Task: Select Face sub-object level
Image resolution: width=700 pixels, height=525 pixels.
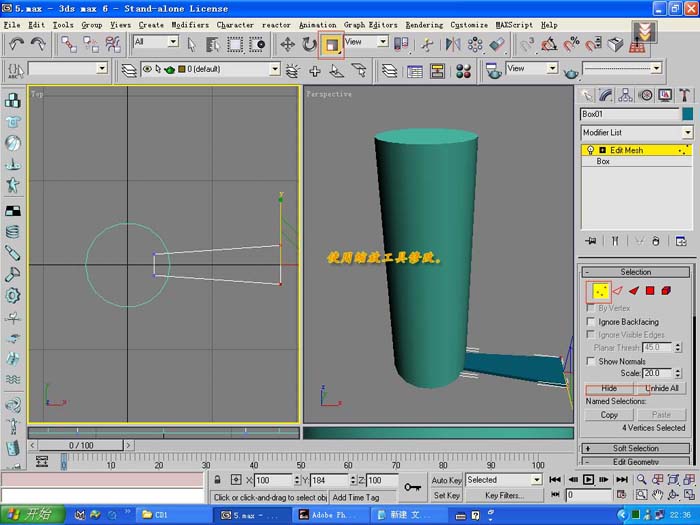Action: (633, 291)
